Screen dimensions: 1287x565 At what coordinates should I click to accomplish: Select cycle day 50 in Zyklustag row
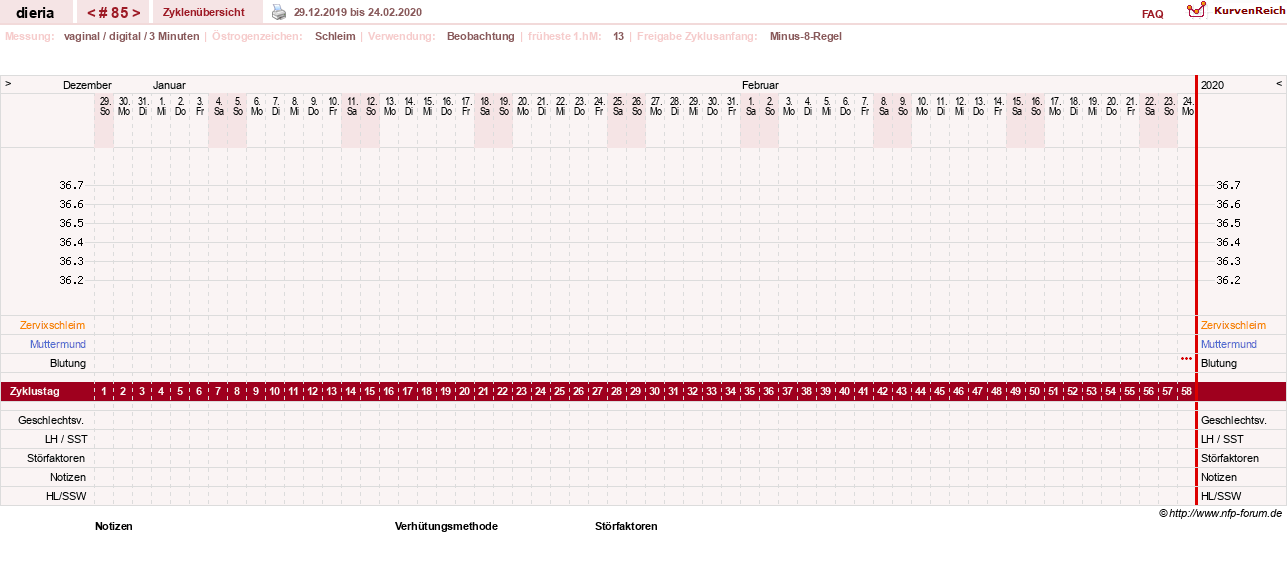coord(1036,391)
